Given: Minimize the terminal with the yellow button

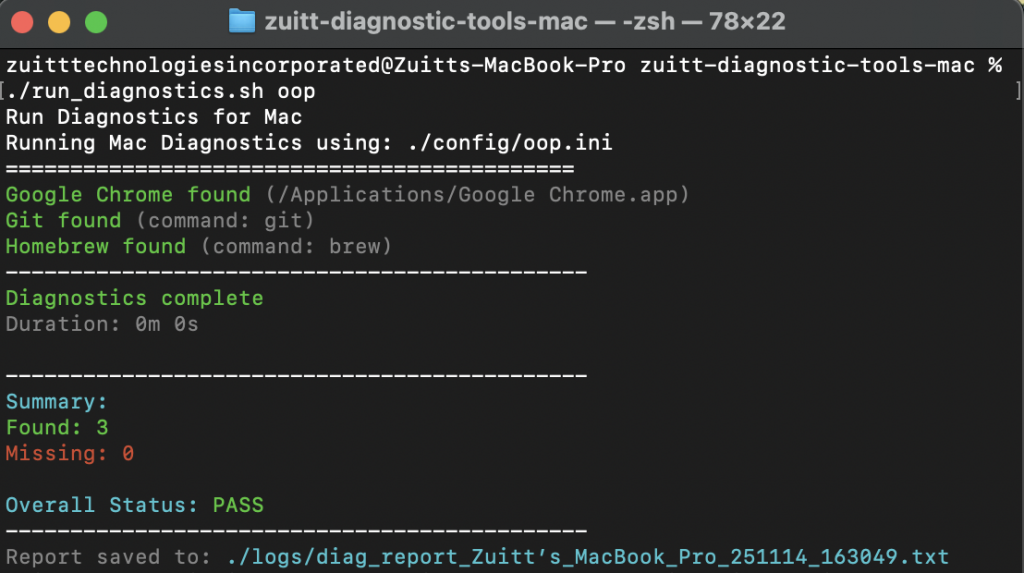Looking at the screenshot, I should click(59, 21).
